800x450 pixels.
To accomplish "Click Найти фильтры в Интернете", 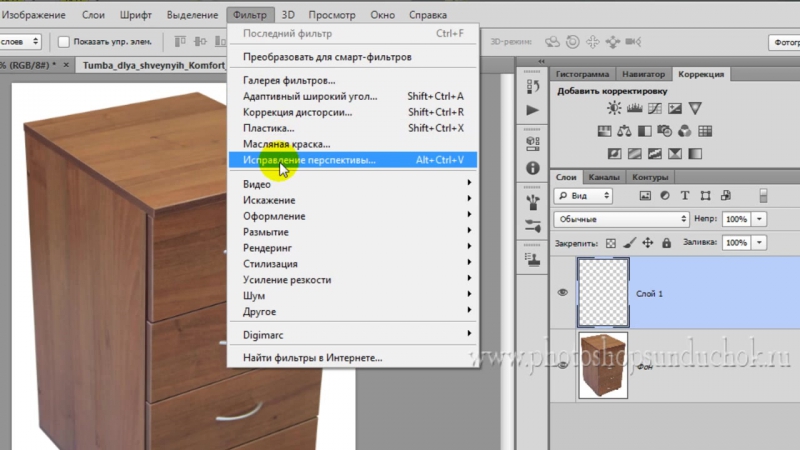I will (353, 358).
